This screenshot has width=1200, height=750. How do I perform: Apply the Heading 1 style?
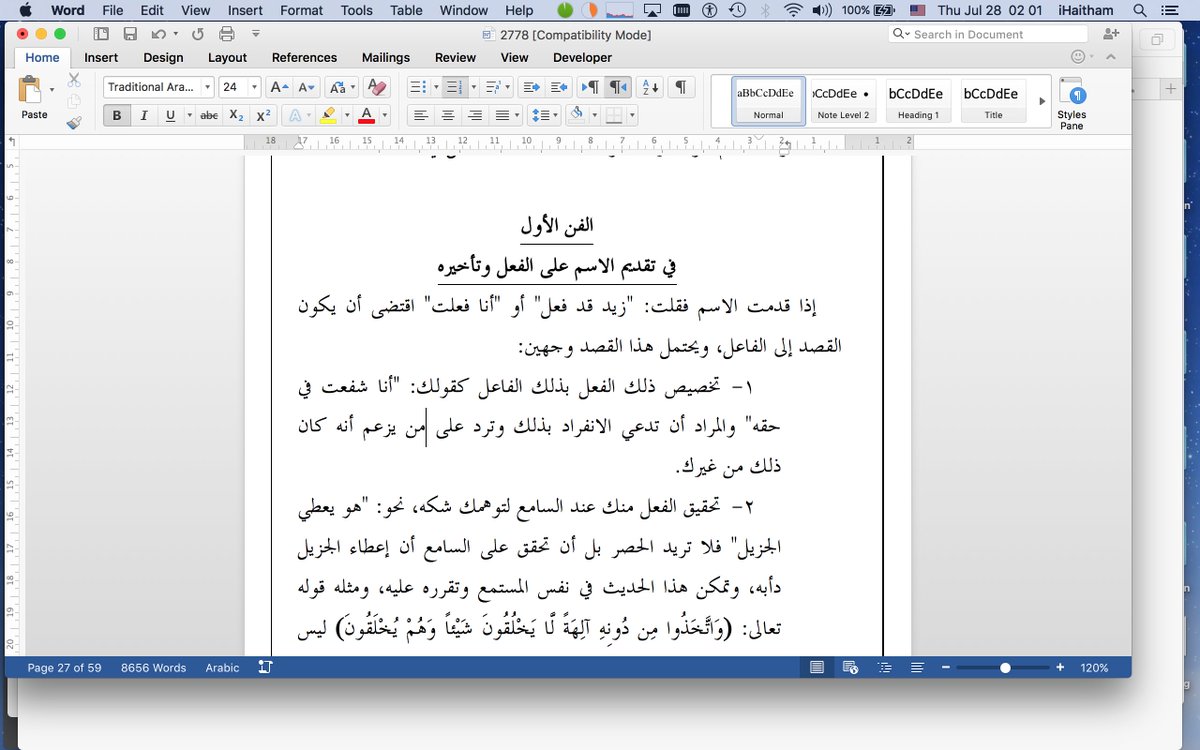(917, 100)
